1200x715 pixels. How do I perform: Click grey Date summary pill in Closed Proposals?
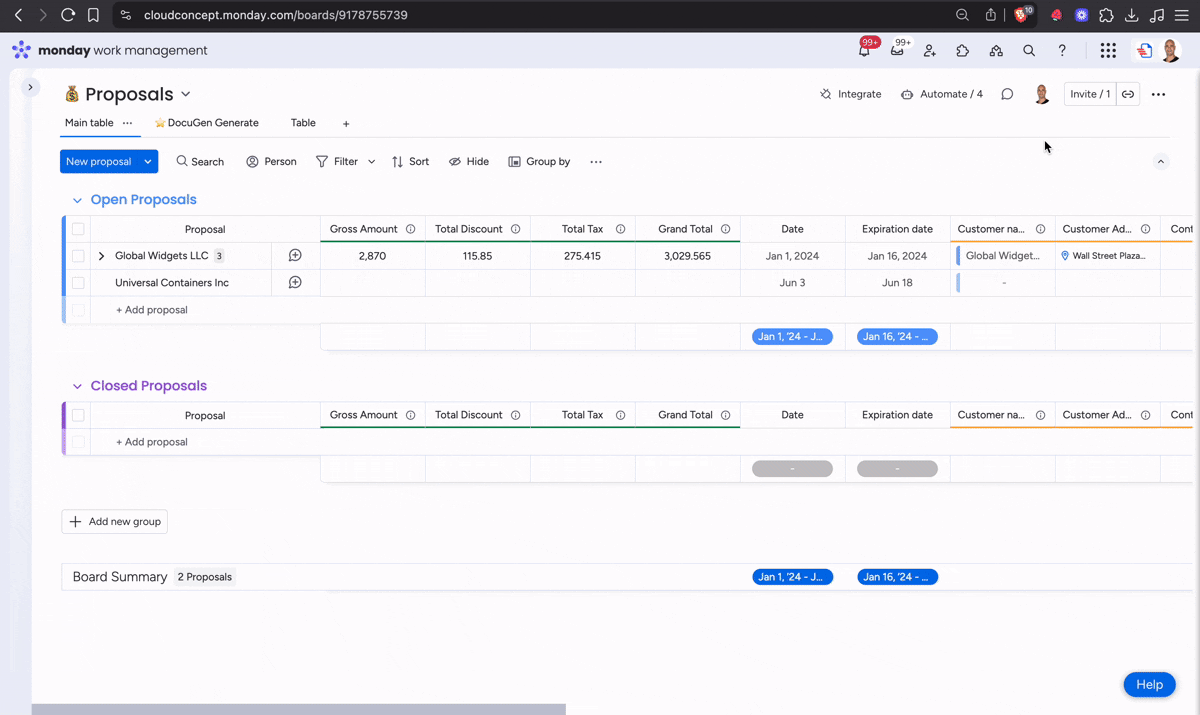[x=792, y=469]
